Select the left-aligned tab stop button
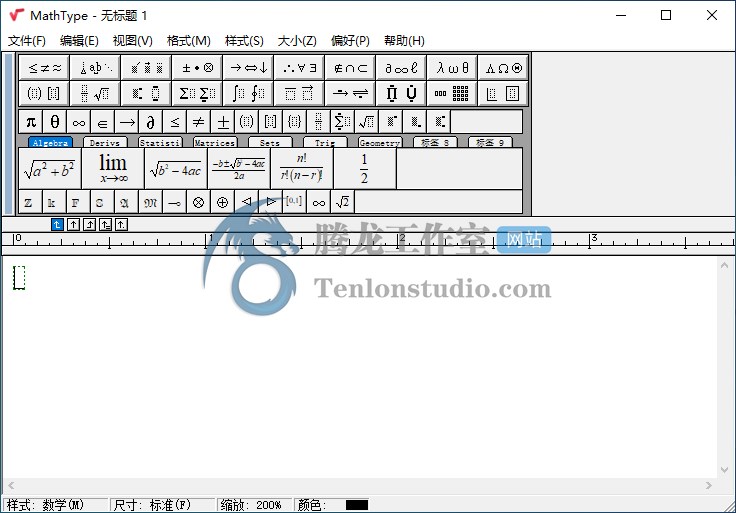This screenshot has width=736, height=513. 57,225
